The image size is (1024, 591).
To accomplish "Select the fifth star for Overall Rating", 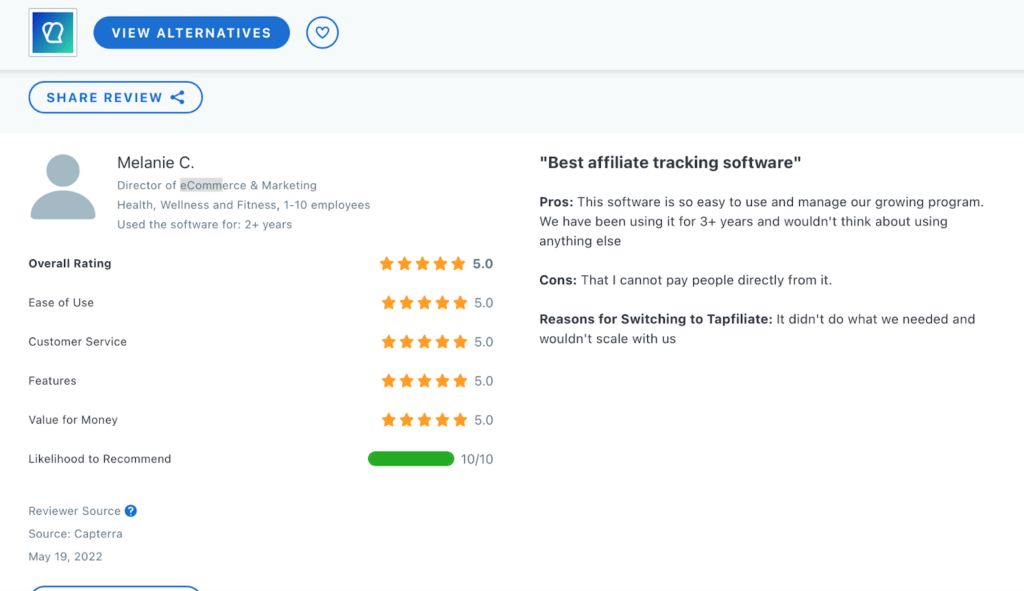I will [459, 263].
